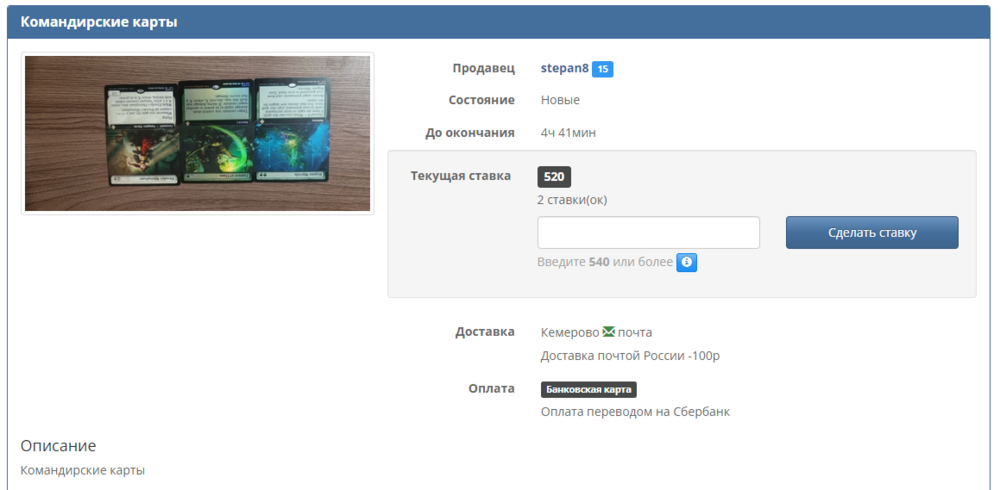Click the Описание section heading

pyautogui.click(x=58, y=446)
